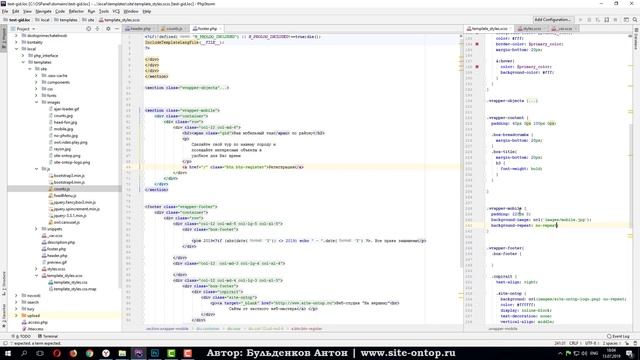Click 2 spaces indent setting in status bar

click(x=611, y=344)
